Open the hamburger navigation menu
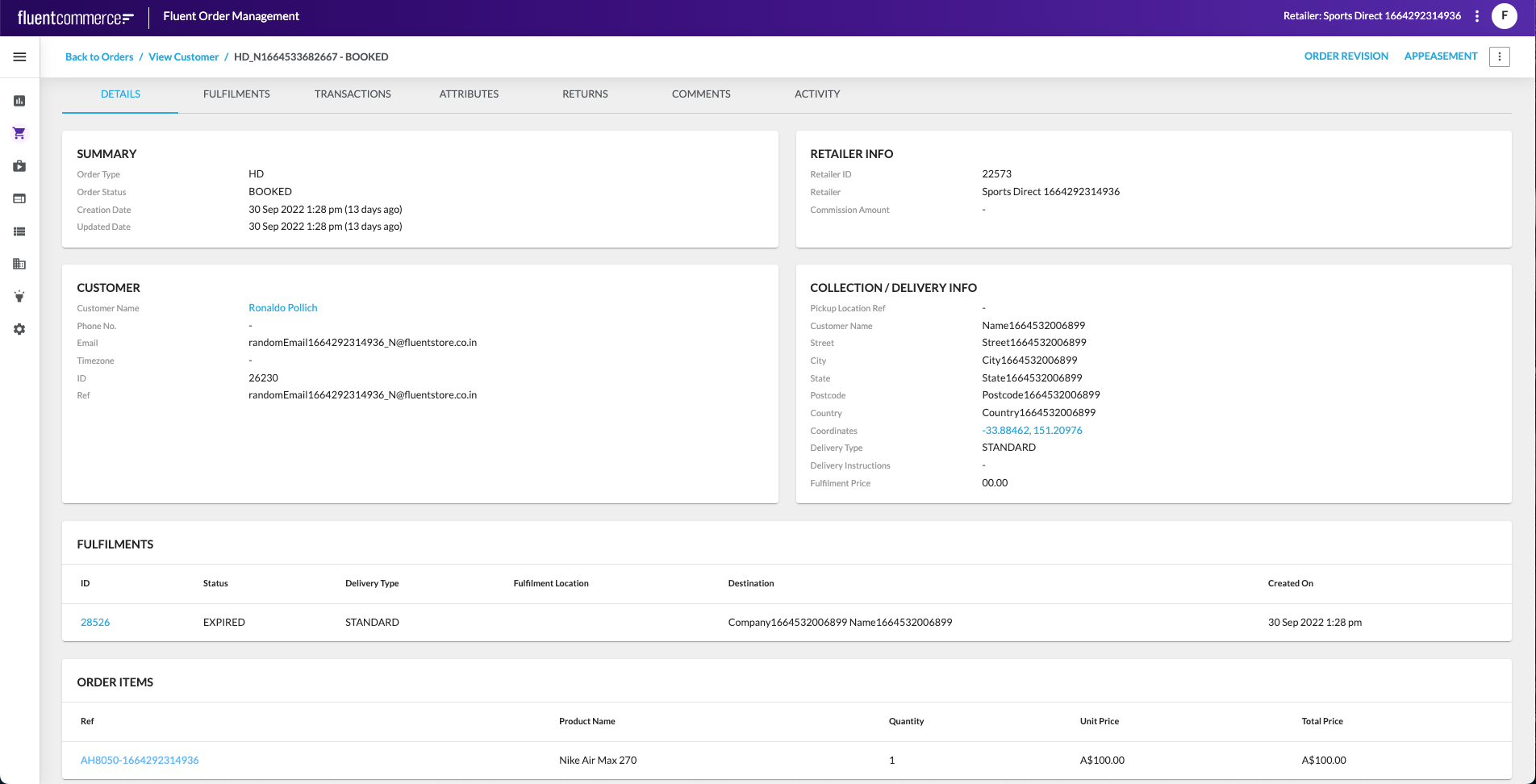The height and width of the screenshot is (784, 1536). pyautogui.click(x=19, y=56)
